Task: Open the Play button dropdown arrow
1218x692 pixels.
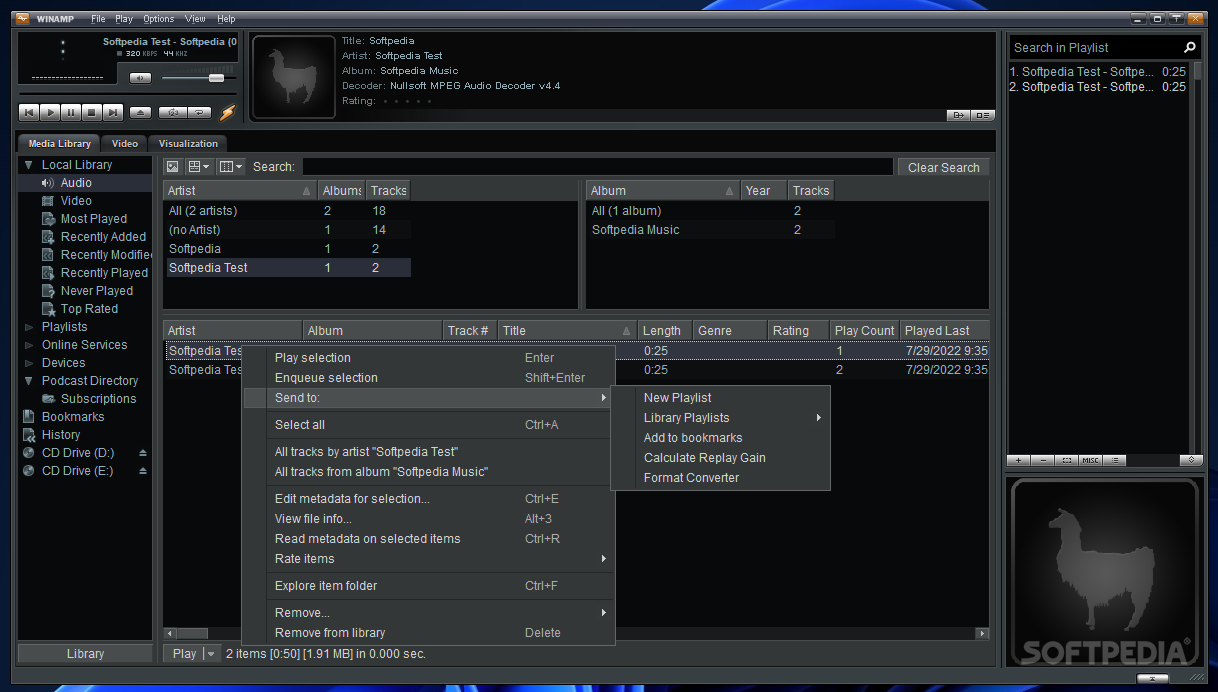Action: pos(210,654)
